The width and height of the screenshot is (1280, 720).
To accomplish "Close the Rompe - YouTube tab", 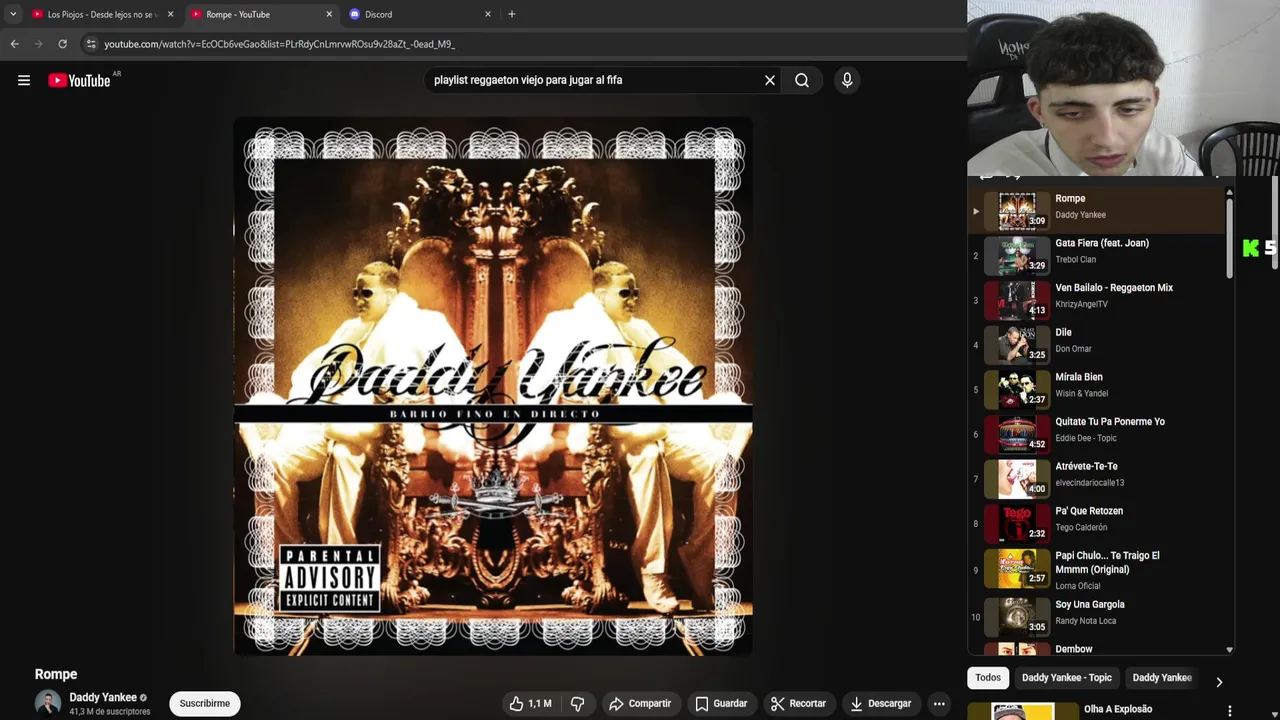I will click(x=329, y=14).
